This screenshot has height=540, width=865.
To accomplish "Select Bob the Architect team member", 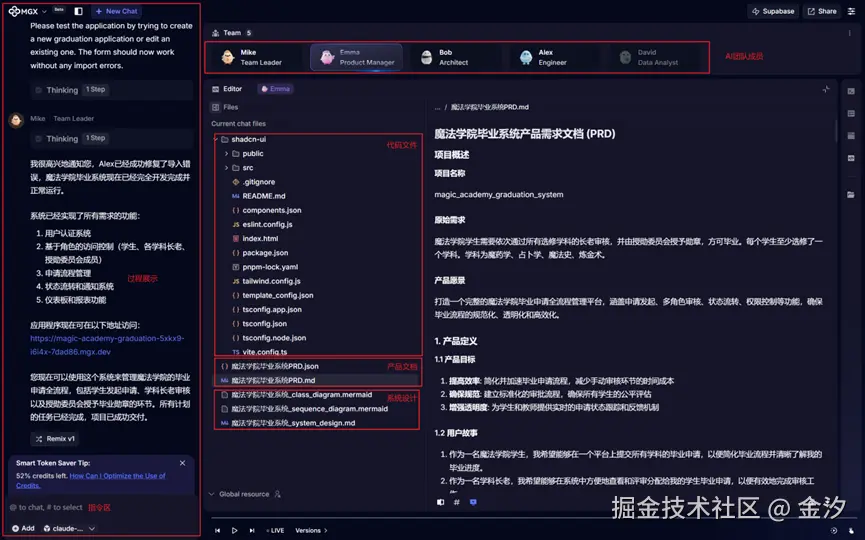I will click(446, 57).
